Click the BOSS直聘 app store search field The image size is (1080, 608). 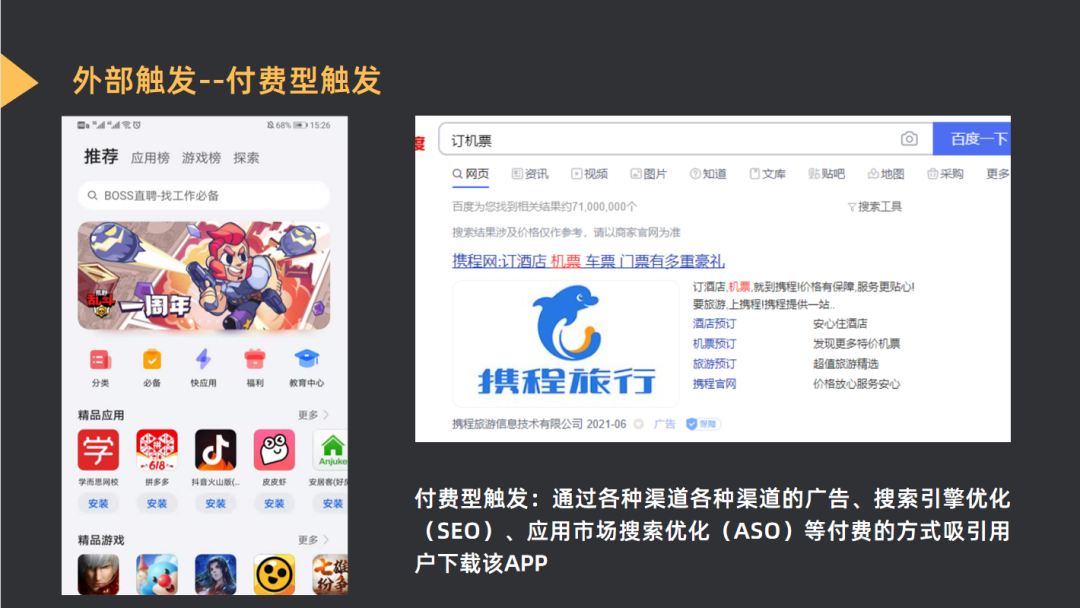pyautogui.click(x=204, y=196)
